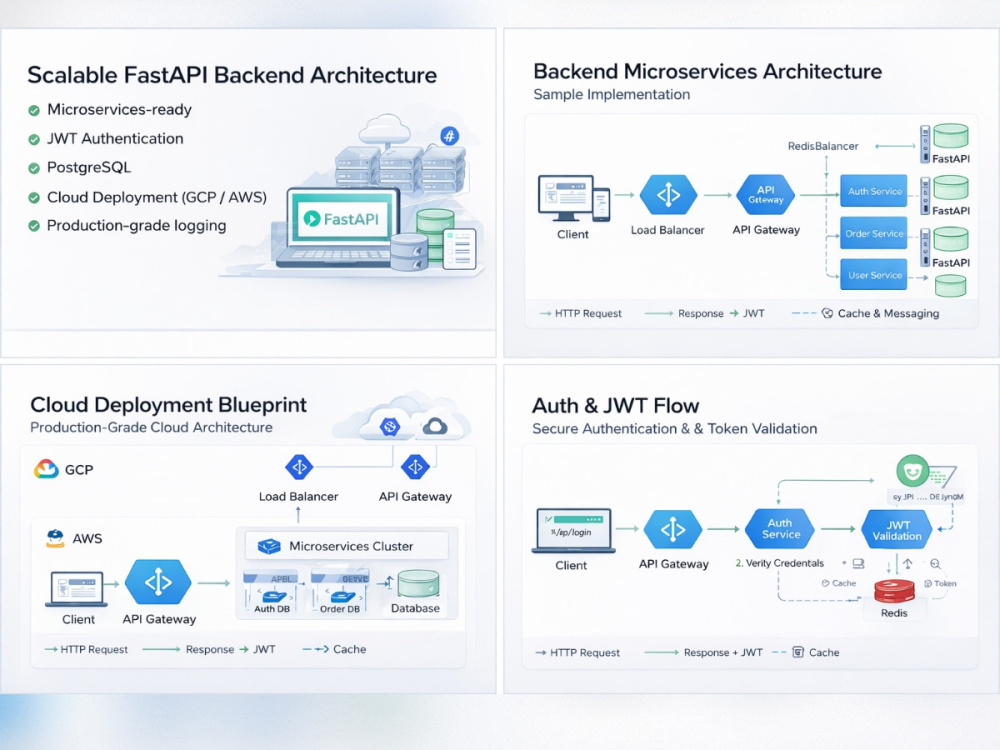This screenshot has height=750, width=1000.
Task: Click the Order Service box
Action: tap(874, 233)
